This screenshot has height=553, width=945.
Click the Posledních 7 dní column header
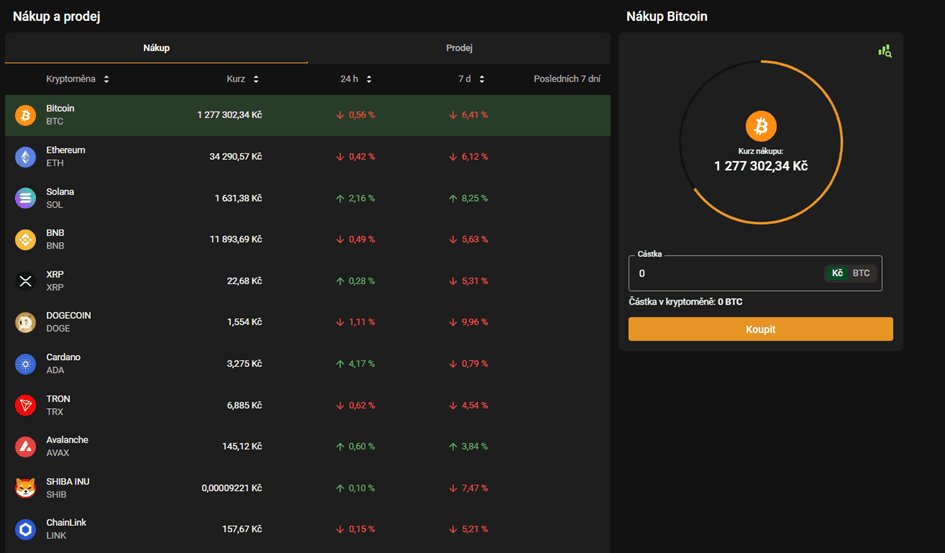tap(567, 79)
